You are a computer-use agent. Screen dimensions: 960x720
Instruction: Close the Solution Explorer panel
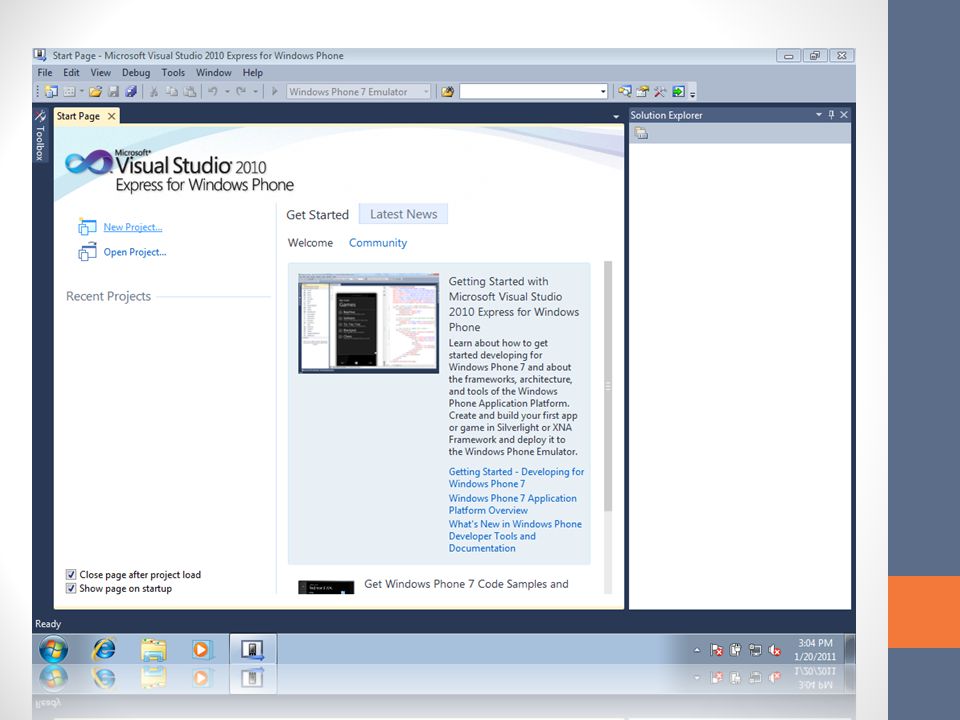844,114
